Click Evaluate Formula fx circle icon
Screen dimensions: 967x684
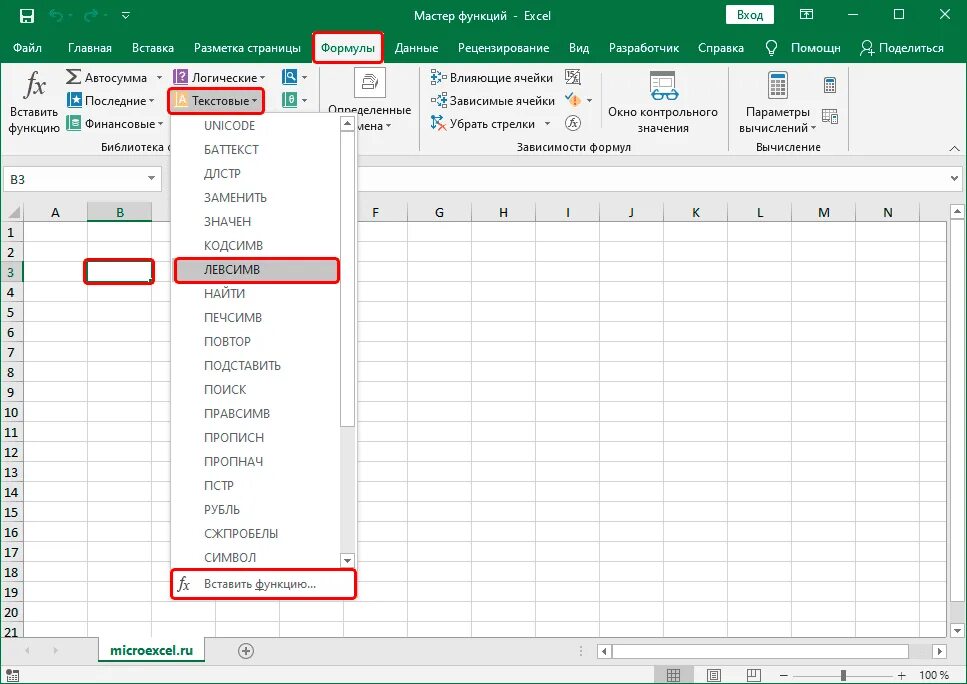click(x=573, y=123)
